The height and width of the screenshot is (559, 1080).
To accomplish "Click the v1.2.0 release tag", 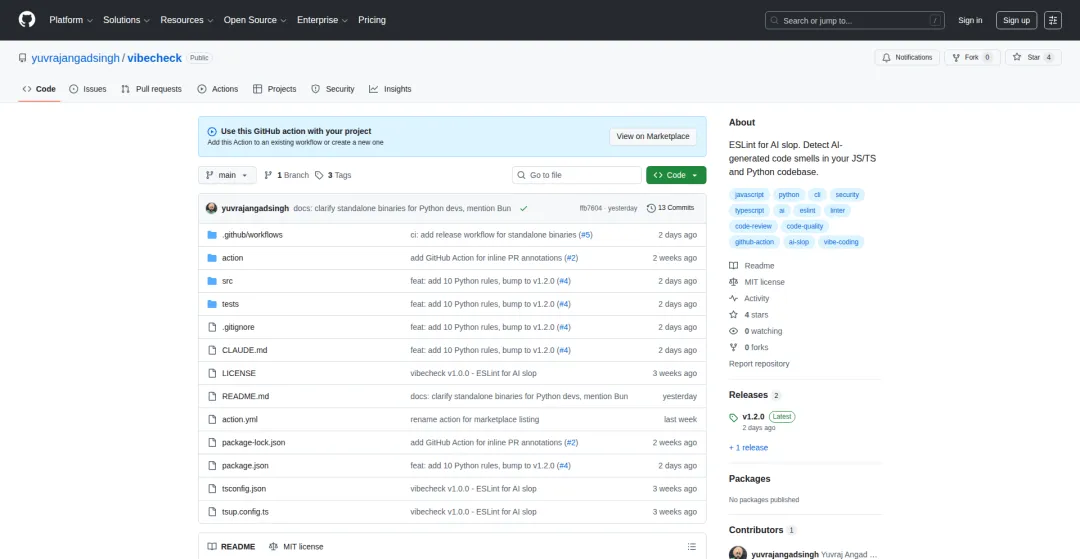I will [x=753, y=417].
